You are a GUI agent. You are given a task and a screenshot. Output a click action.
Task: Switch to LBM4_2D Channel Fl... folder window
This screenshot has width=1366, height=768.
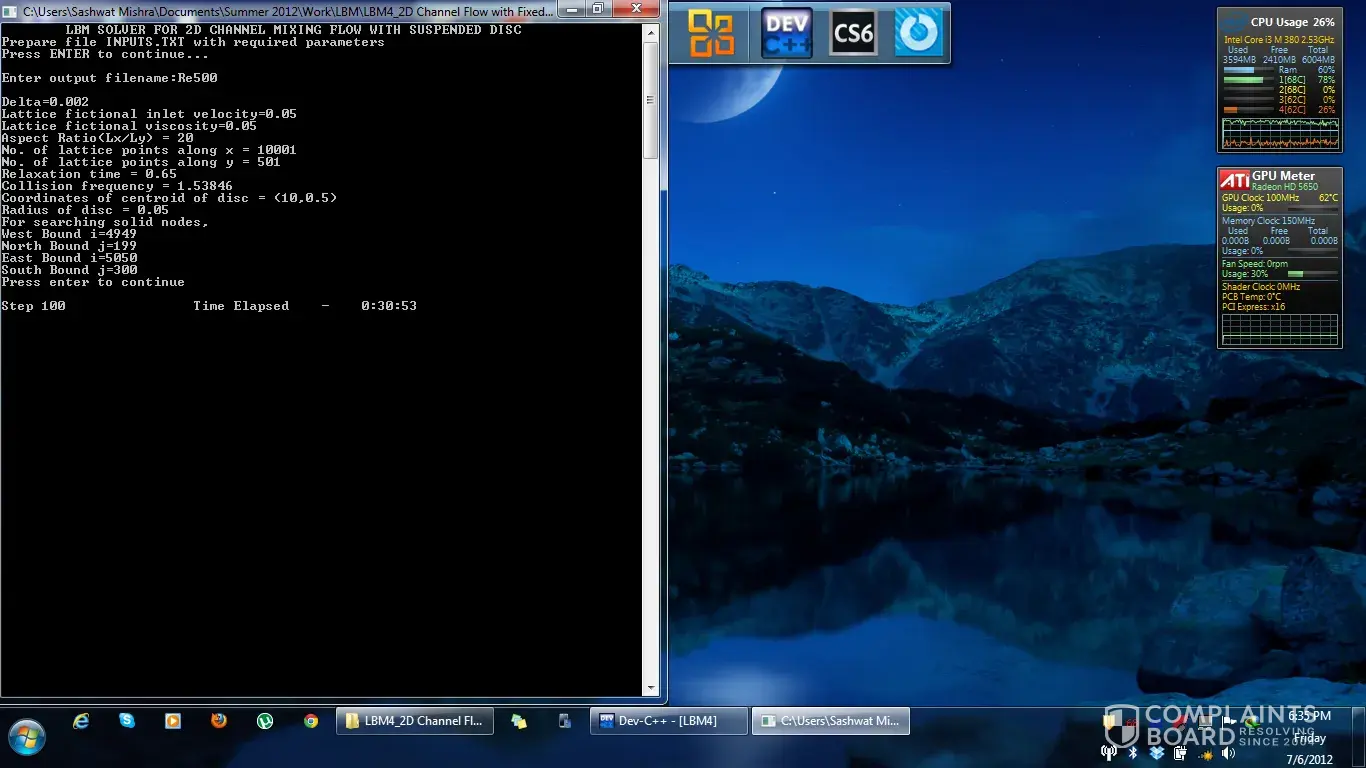pos(414,721)
